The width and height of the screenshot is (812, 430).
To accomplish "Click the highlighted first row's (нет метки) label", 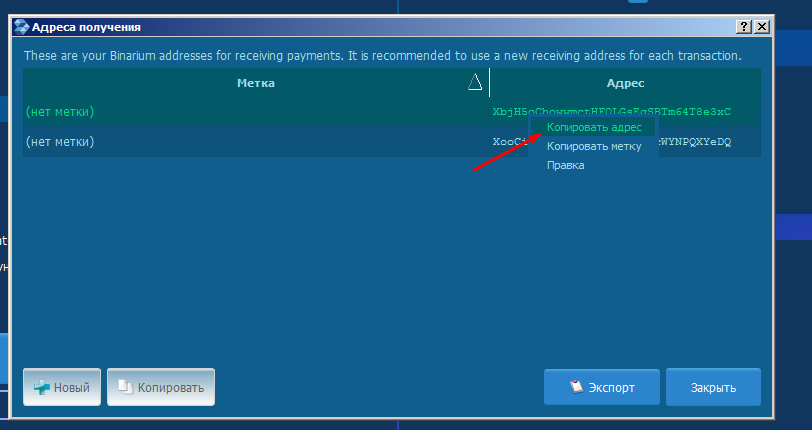I will 60,111.
